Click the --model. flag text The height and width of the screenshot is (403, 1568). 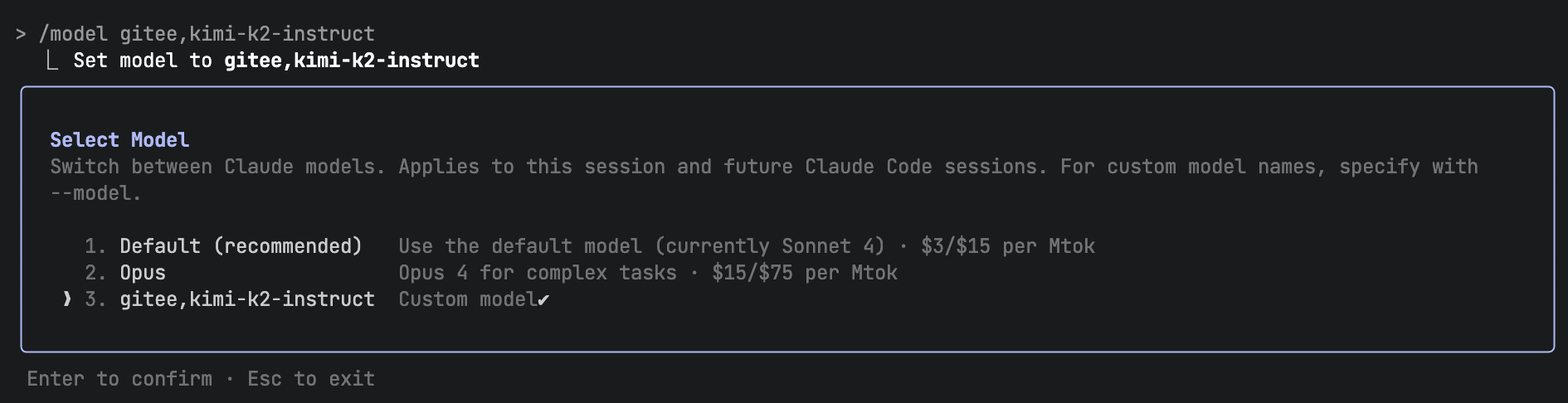[x=95, y=193]
